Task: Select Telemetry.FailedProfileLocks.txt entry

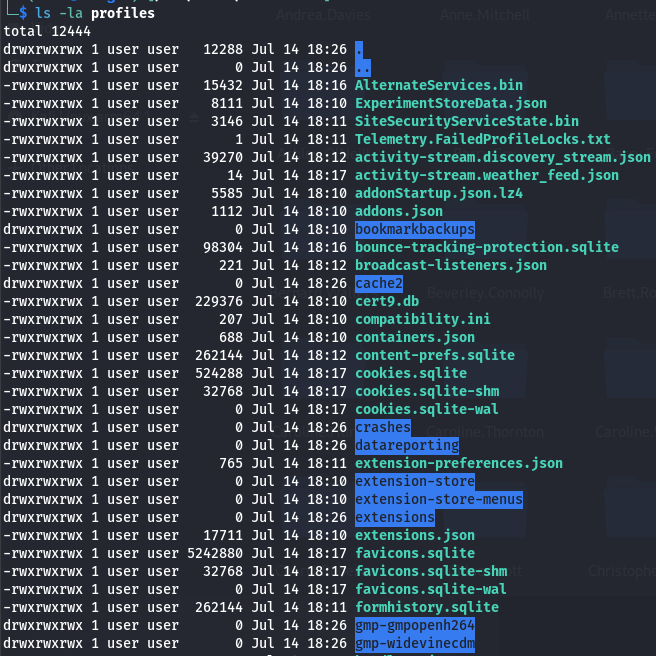Action: [482, 139]
